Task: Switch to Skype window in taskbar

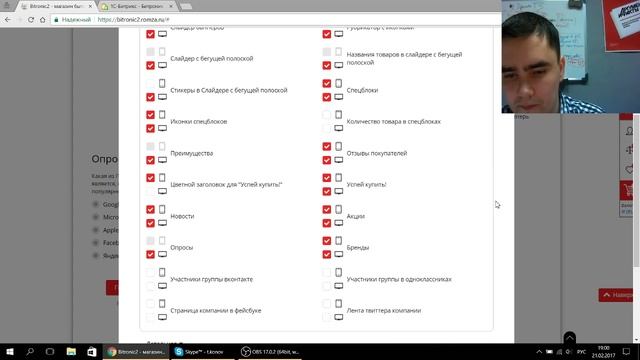Action: tap(202, 351)
